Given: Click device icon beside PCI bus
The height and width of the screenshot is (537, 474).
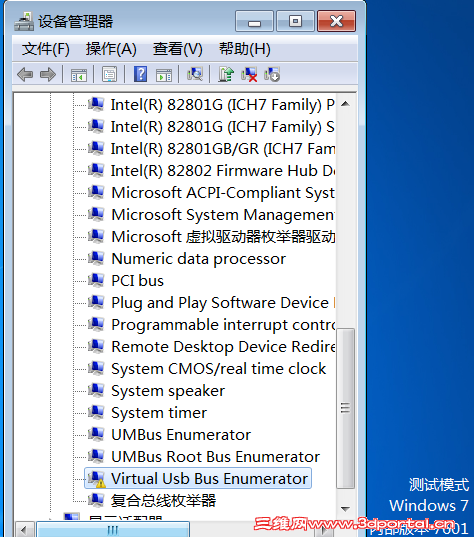Looking at the screenshot, I should click(x=96, y=280).
